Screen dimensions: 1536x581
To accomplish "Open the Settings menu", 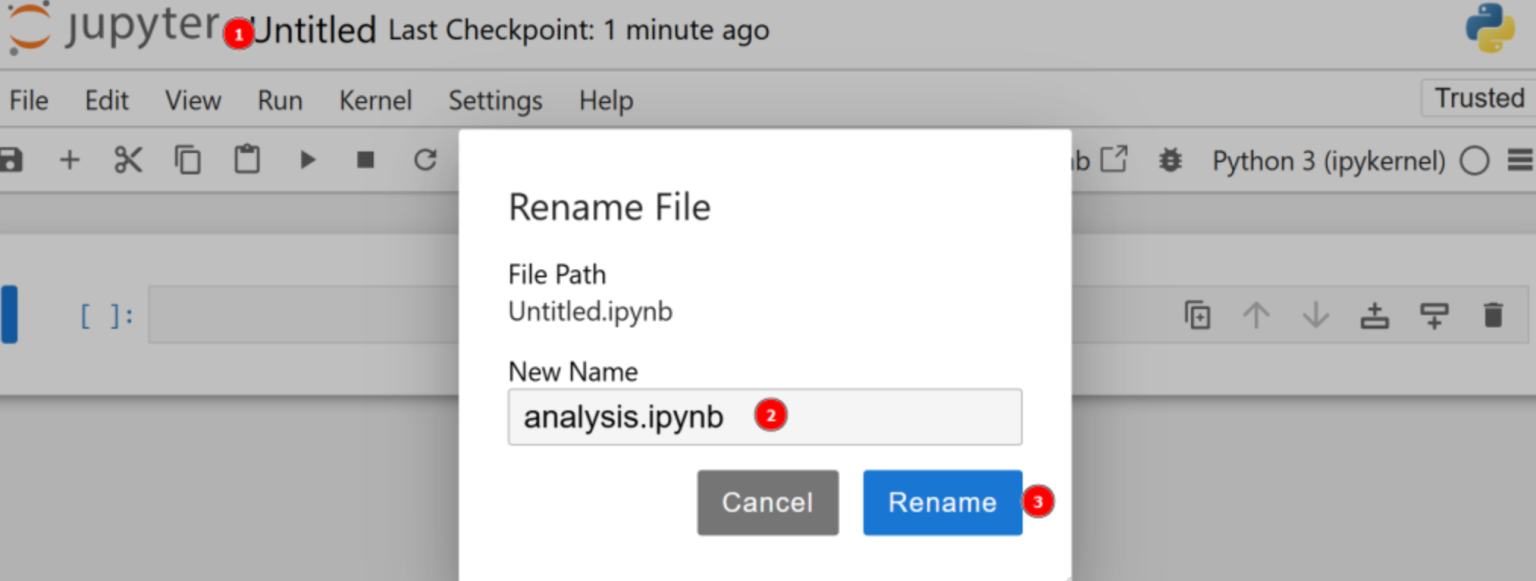I will (495, 100).
